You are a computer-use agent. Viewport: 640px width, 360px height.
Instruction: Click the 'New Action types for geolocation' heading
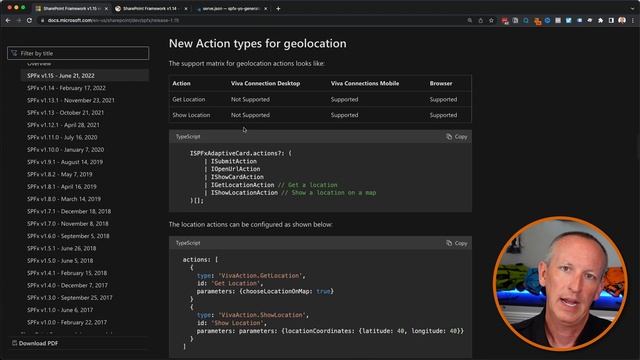pos(258,44)
